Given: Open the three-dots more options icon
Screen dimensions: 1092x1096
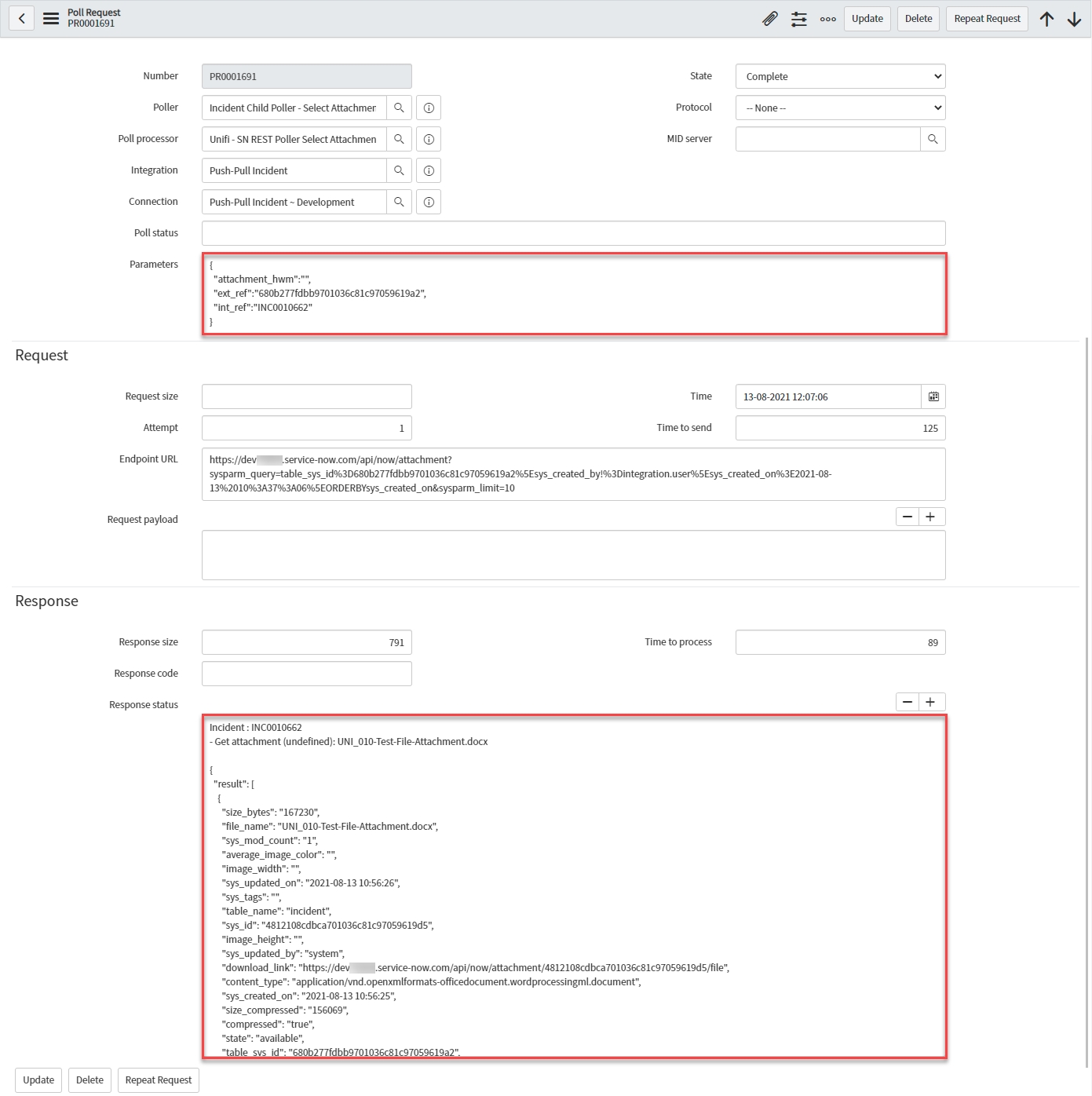Looking at the screenshot, I should [827, 19].
